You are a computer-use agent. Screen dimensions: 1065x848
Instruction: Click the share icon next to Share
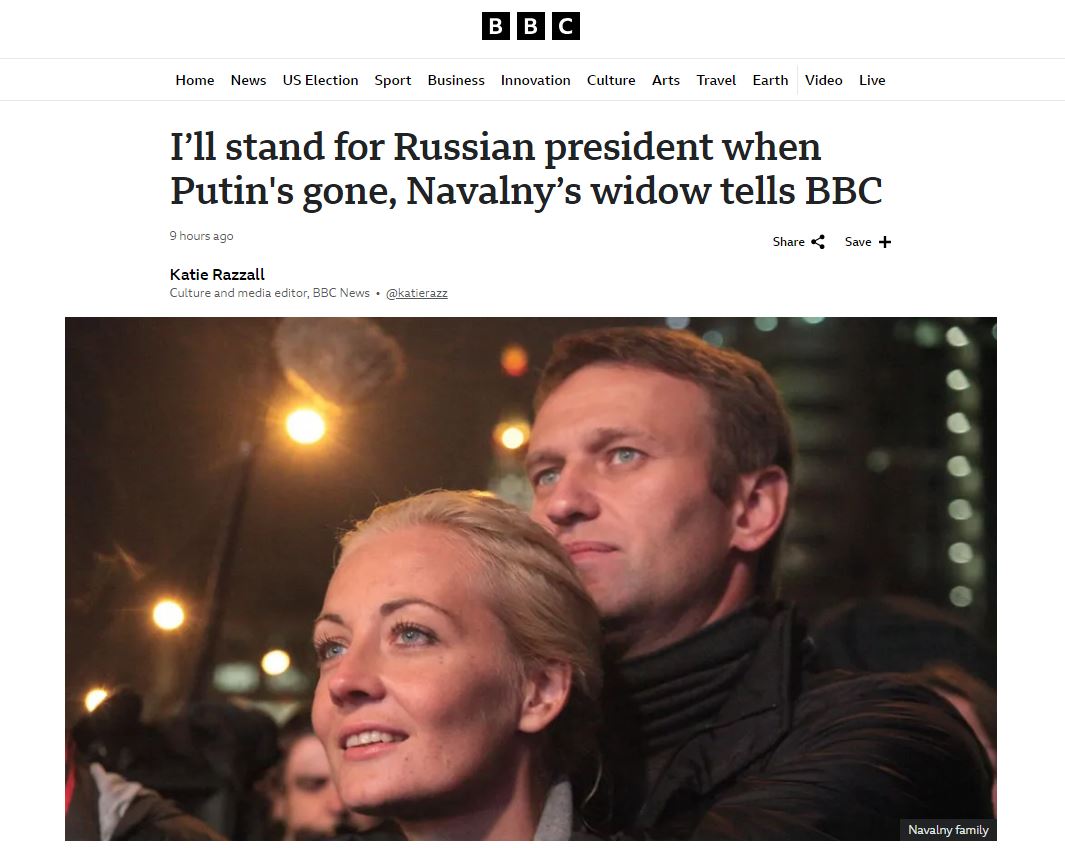(x=818, y=242)
